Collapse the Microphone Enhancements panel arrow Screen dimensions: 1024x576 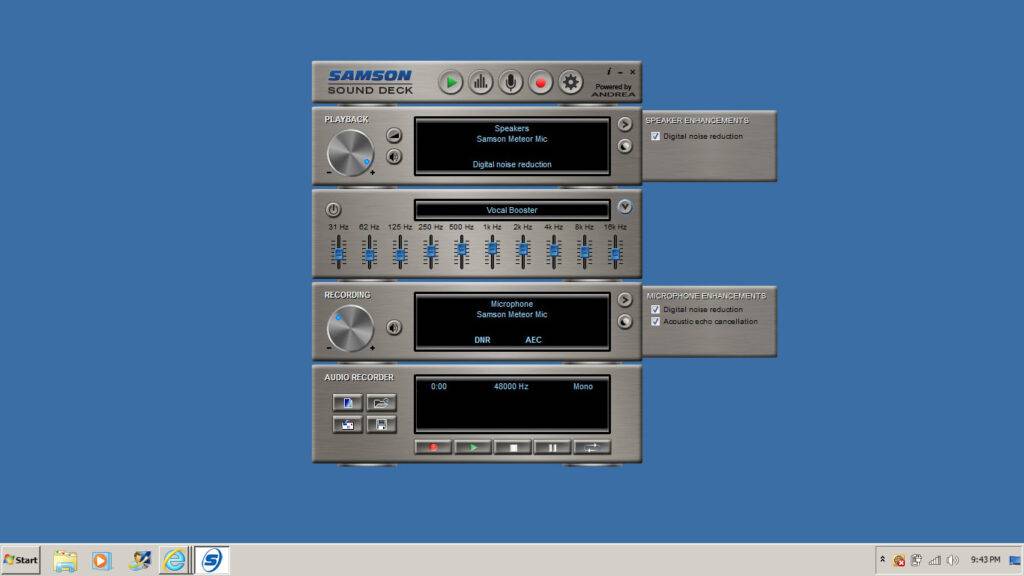pos(624,299)
